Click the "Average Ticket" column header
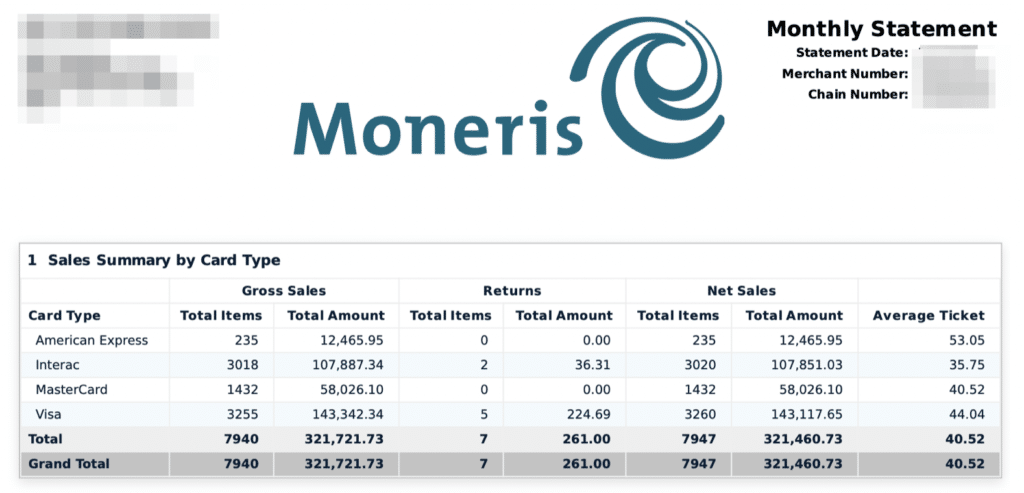 pos(929,316)
